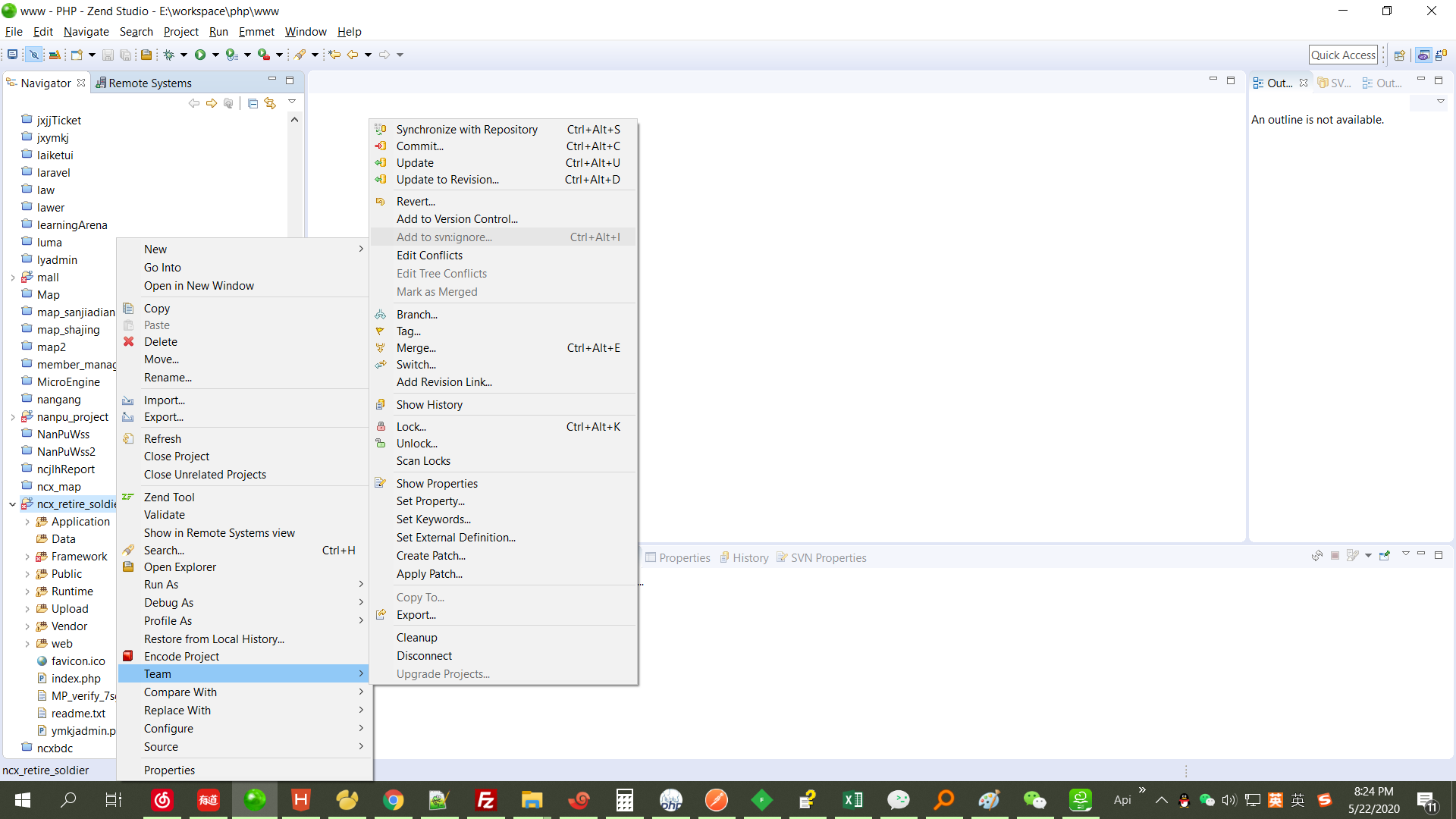Expand the Application folder in tree
1456x819 pixels.
click(27, 522)
